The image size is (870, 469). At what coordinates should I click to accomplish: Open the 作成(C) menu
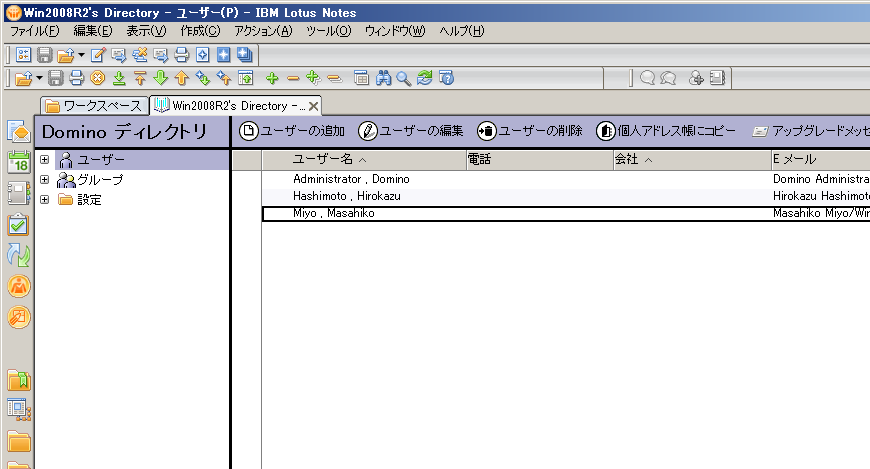point(200,31)
